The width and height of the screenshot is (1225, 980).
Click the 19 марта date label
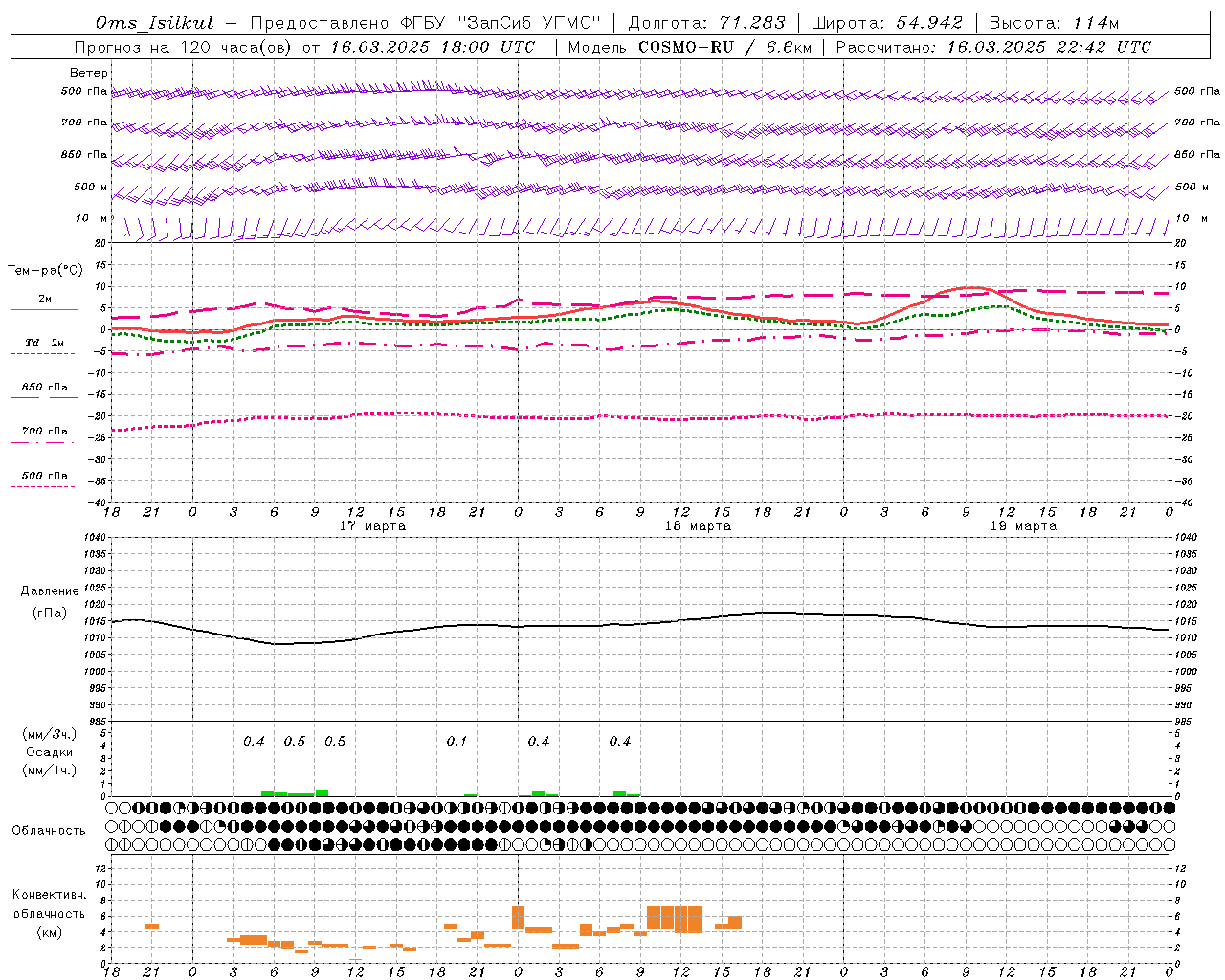tap(1023, 526)
